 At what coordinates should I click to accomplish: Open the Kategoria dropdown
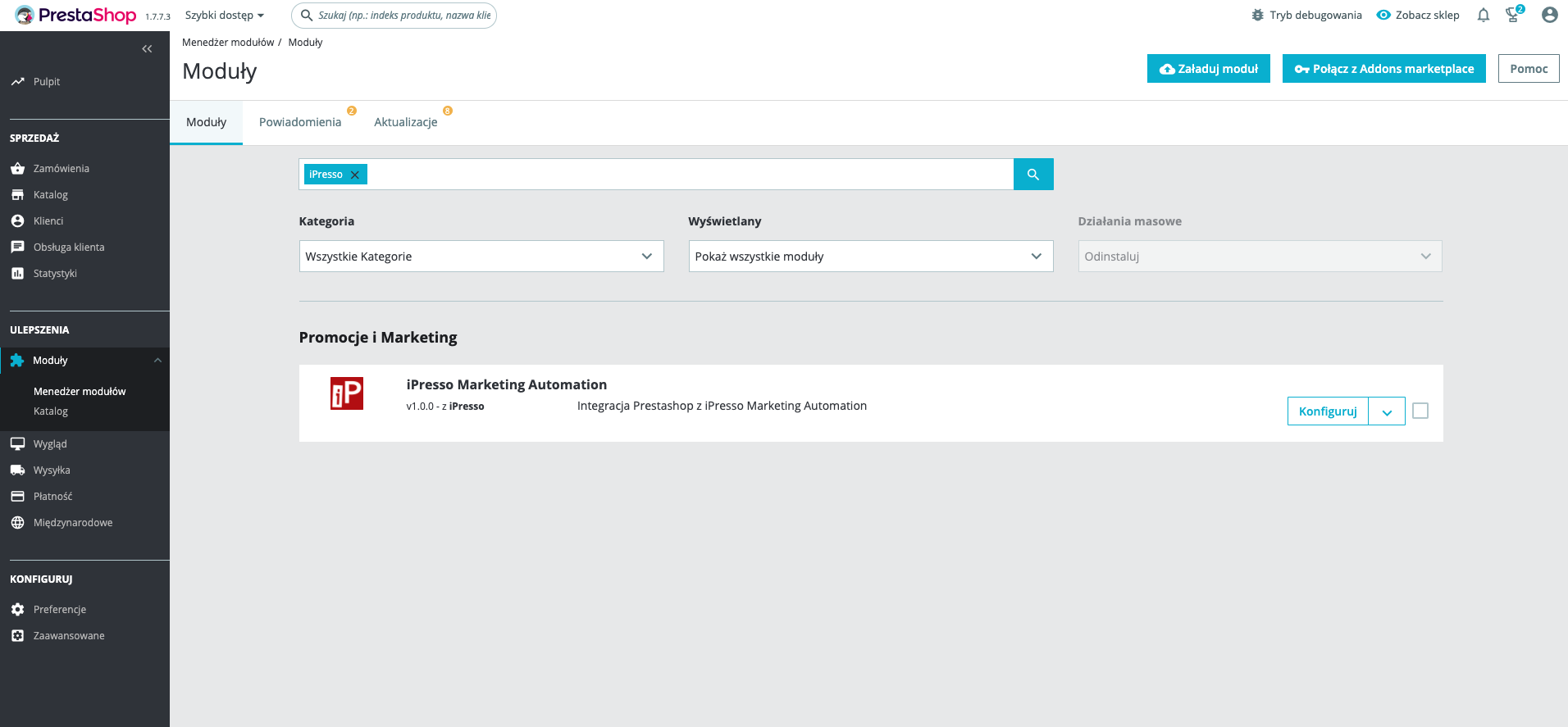click(x=481, y=257)
